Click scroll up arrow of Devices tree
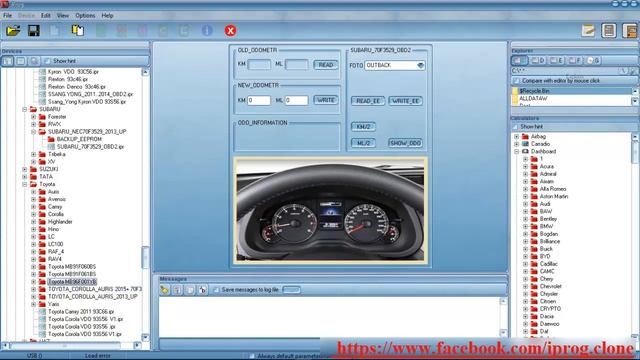The height and width of the screenshot is (360, 640). pos(145,72)
